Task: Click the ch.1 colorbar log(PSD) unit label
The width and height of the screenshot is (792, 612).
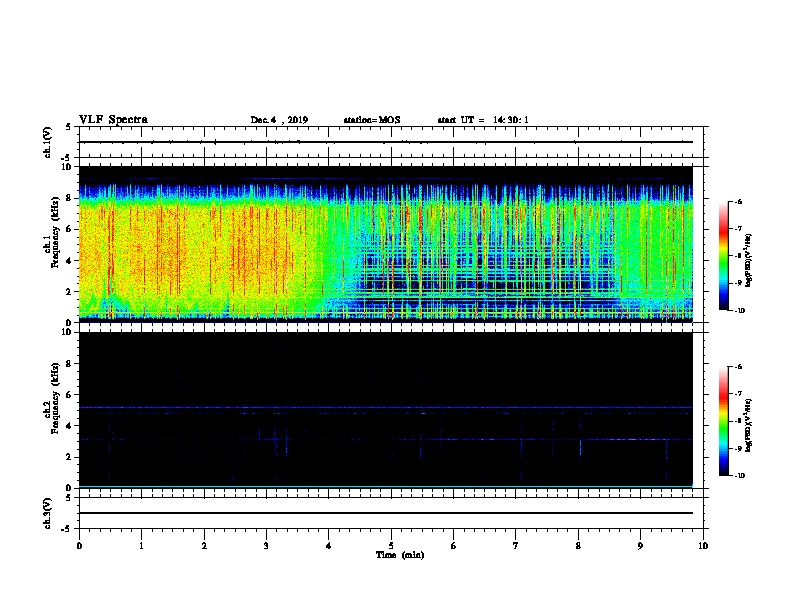Action: pyautogui.click(x=749, y=260)
